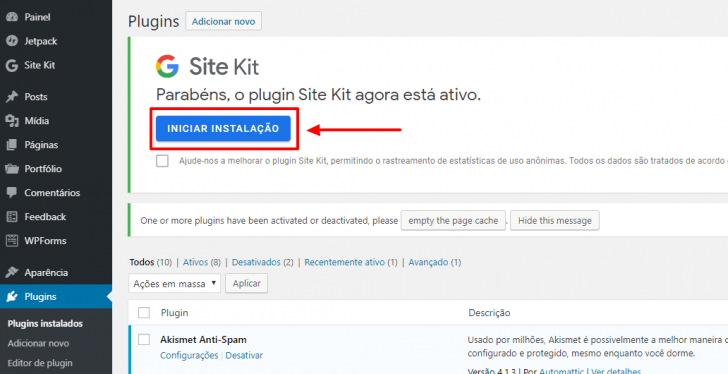Click Descrição column header

pos(489,313)
